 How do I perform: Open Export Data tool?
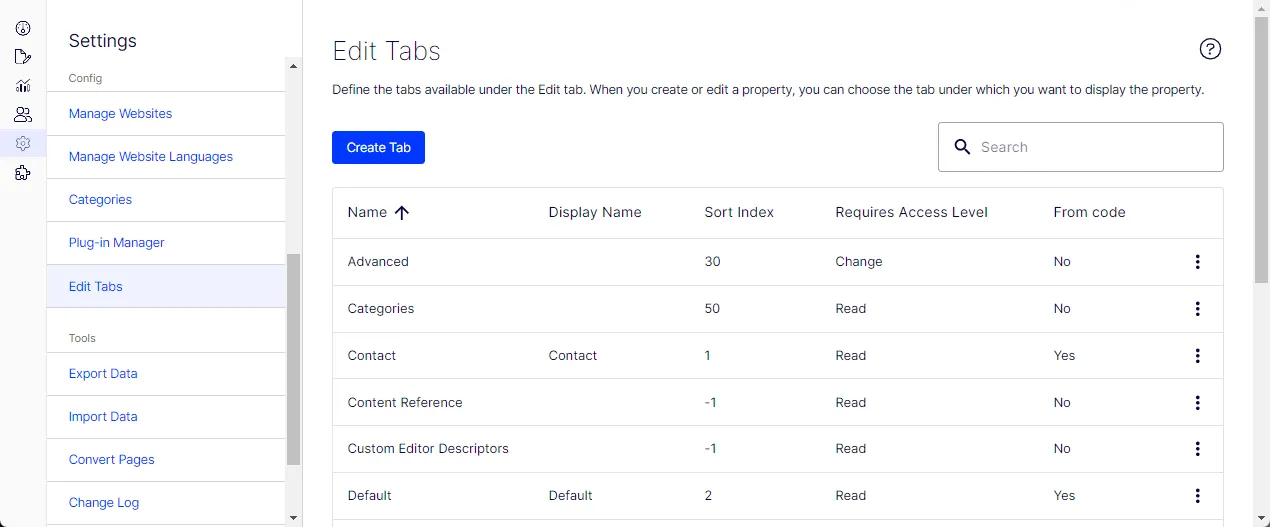(x=103, y=374)
